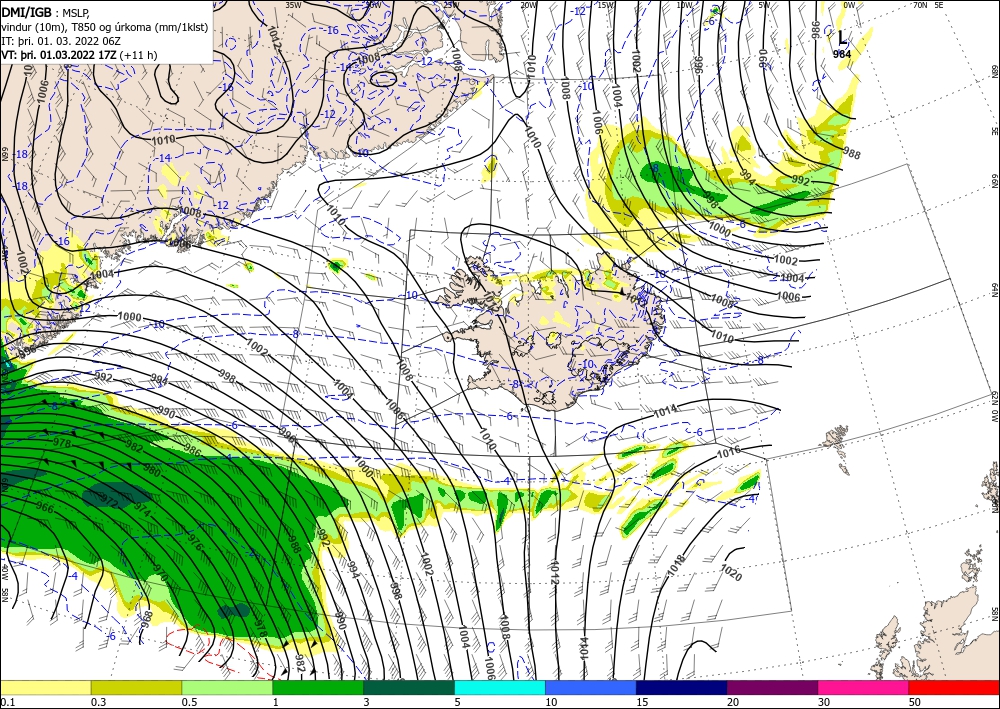Click the '0W' longitude label
The height and width of the screenshot is (709, 1000).
click(849, 5)
